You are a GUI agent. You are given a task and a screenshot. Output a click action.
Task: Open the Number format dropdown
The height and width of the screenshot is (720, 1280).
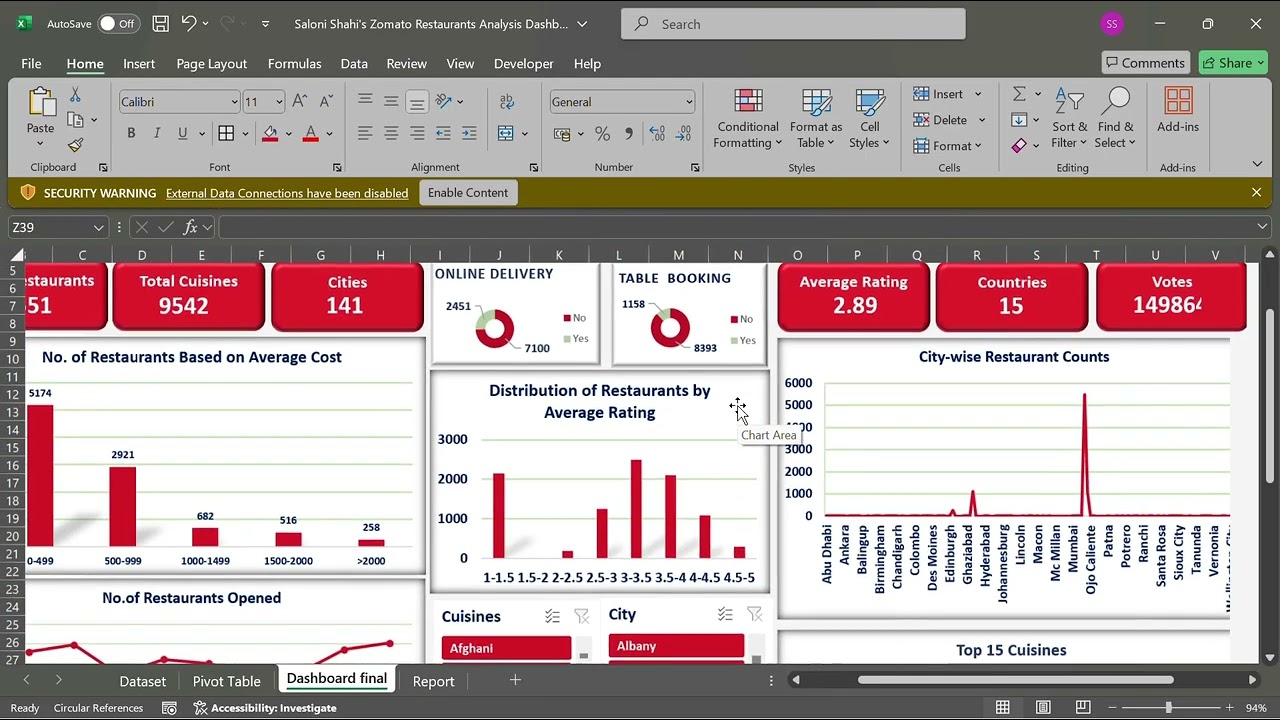(x=688, y=102)
